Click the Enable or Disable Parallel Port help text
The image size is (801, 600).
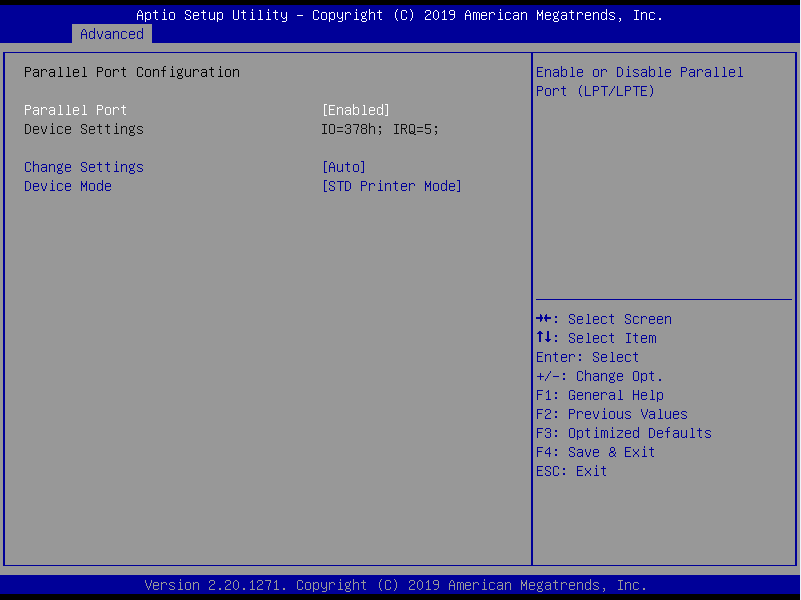coord(640,81)
